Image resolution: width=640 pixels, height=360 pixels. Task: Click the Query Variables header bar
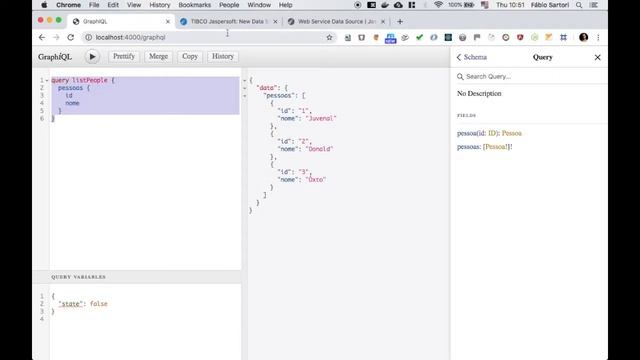point(137,277)
